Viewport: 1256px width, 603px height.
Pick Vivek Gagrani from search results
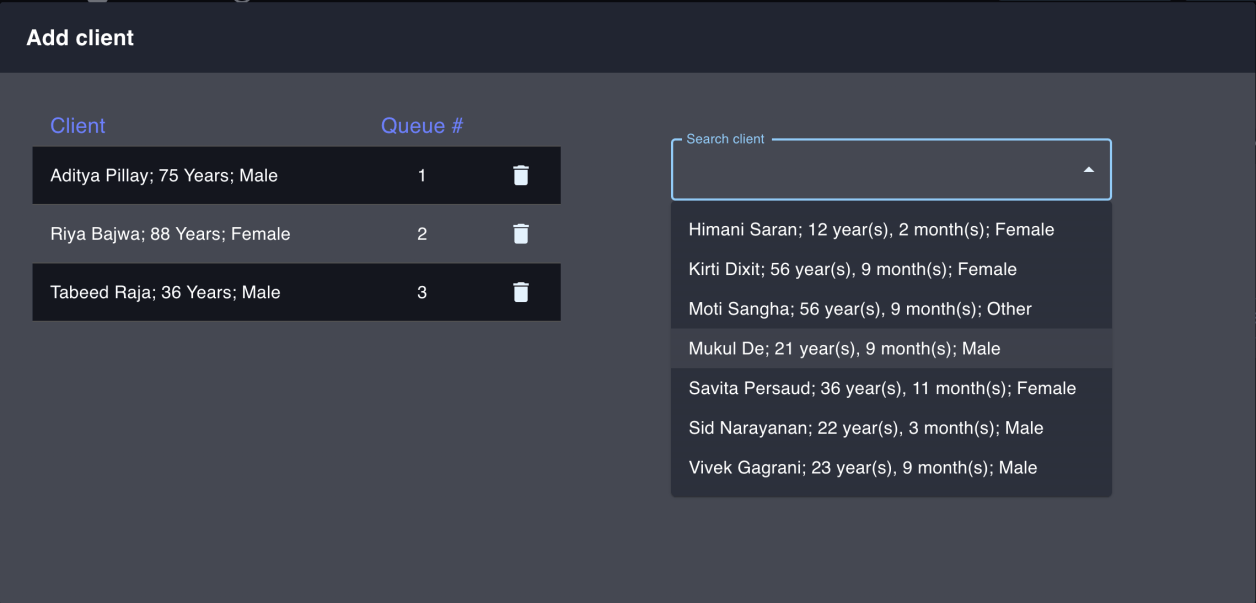(x=862, y=468)
